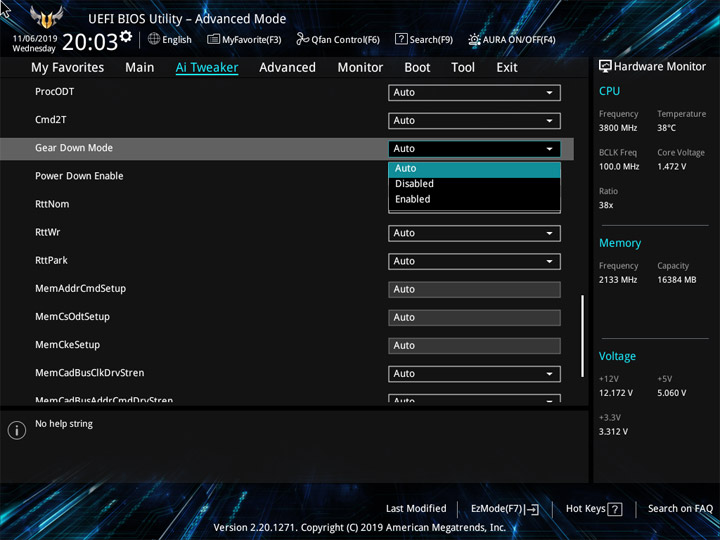
Task: Click the +12V value 12.172 V
Action: pyautogui.click(x=616, y=393)
